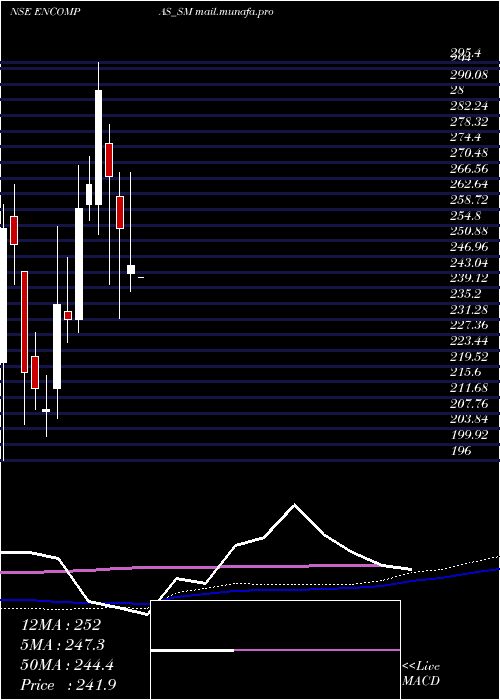Click the 215.6 price level label

465,373
